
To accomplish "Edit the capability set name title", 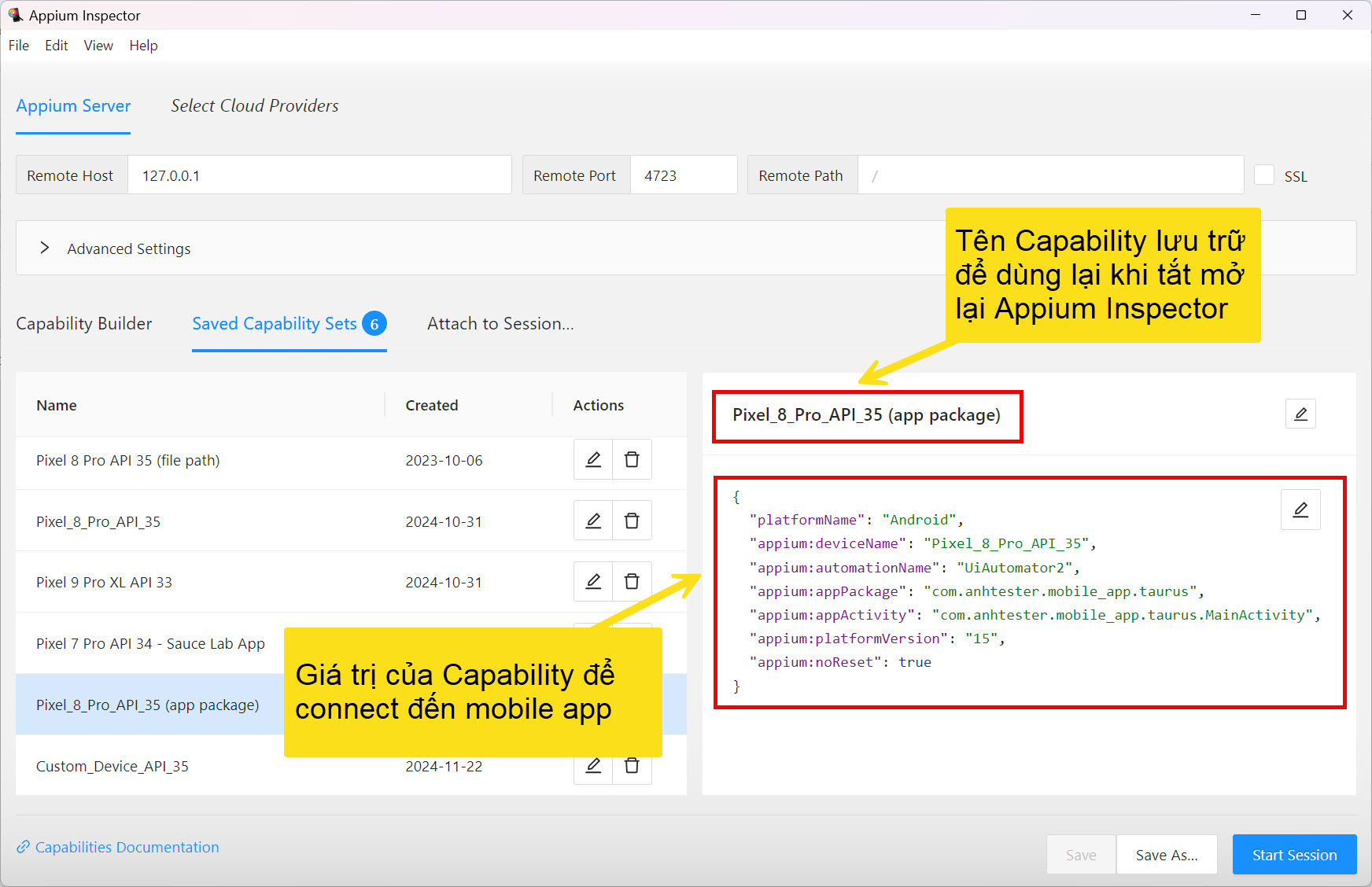I will click(1300, 414).
